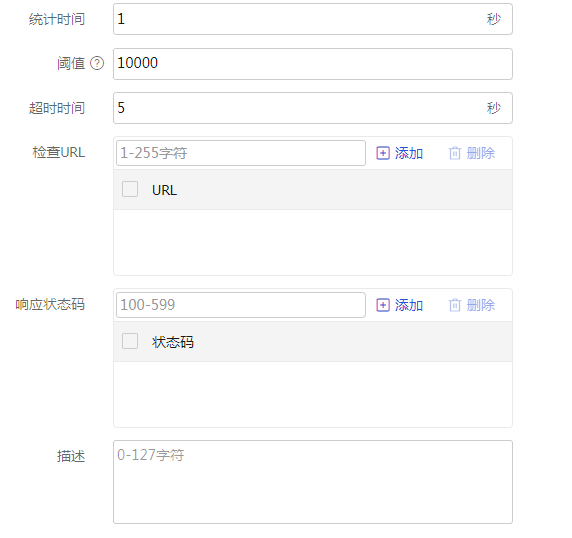This screenshot has width=572, height=538.
Task: Toggle the URL select-all checkbox
Action: click(x=130, y=189)
